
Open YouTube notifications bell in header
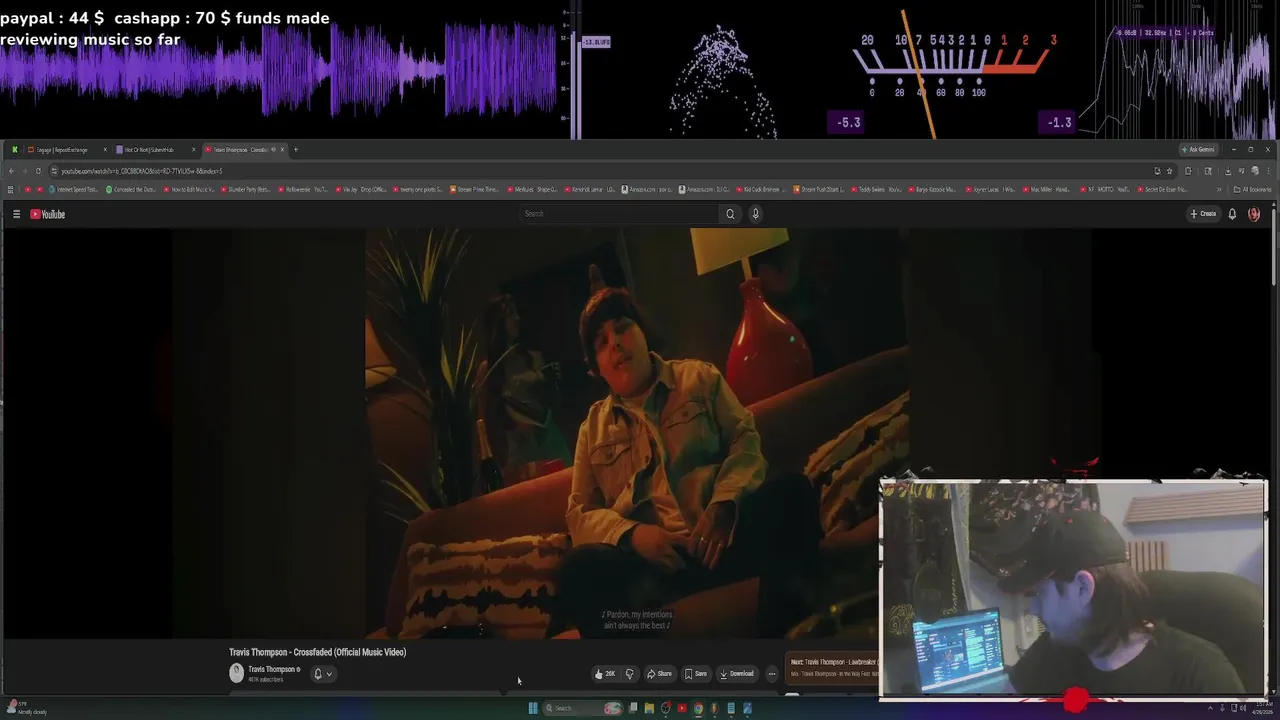tap(1232, 214)
